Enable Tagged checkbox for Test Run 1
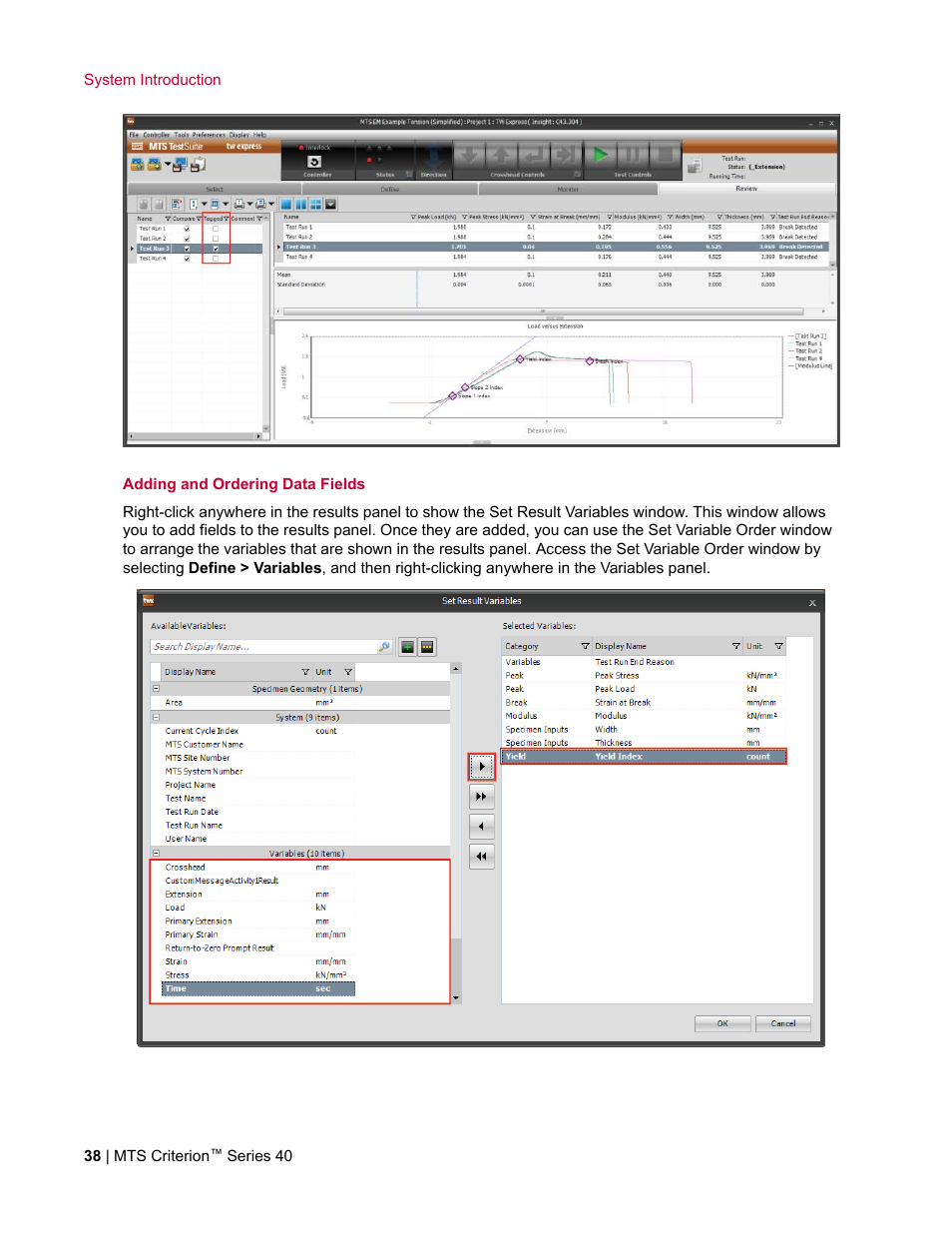The height and width of the screenshot is (1233, 952). [x=216, y=229]
